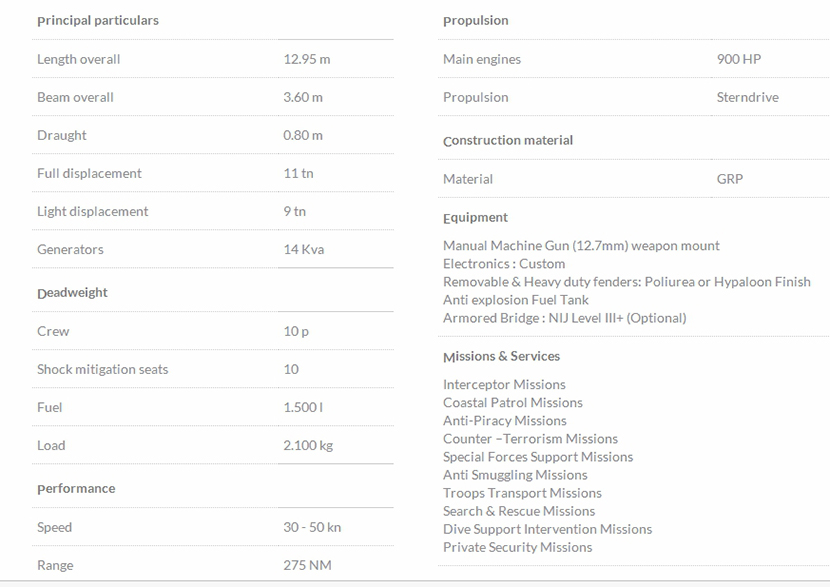Click the Missions & Services heading
Screen dimensions: 830x587
[501, 357]
